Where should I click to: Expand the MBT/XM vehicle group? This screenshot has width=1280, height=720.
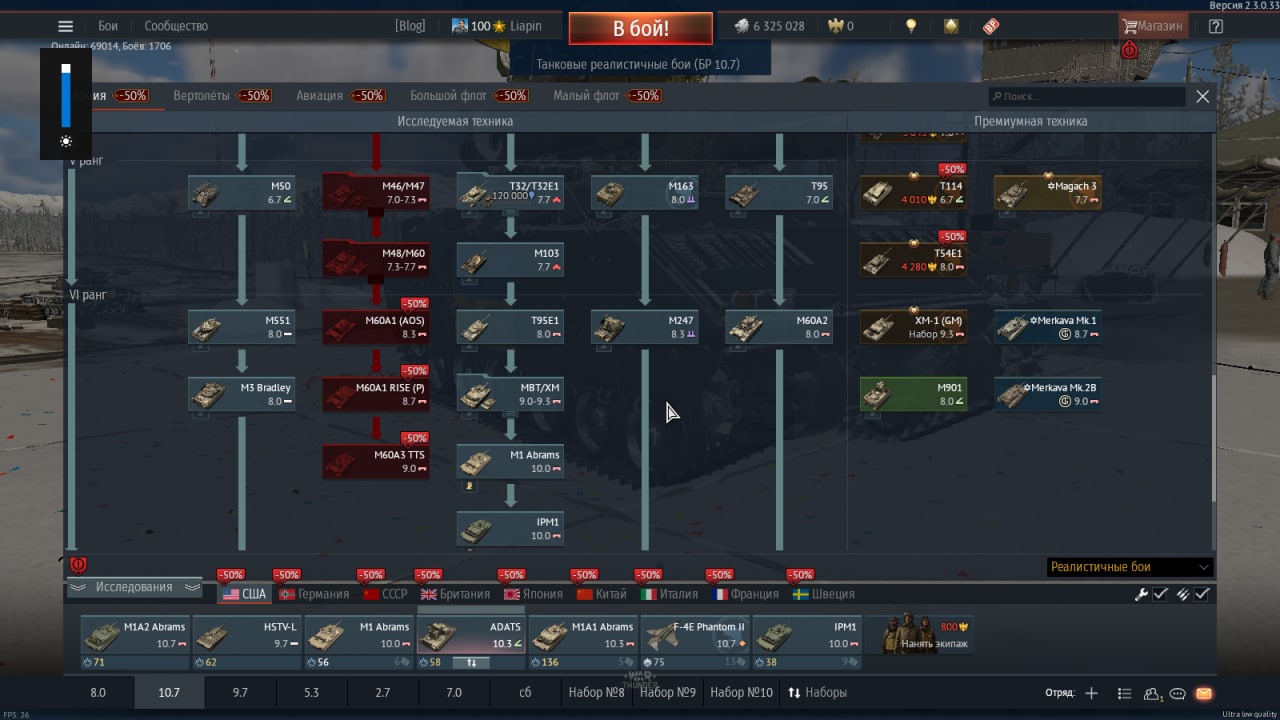510,394
